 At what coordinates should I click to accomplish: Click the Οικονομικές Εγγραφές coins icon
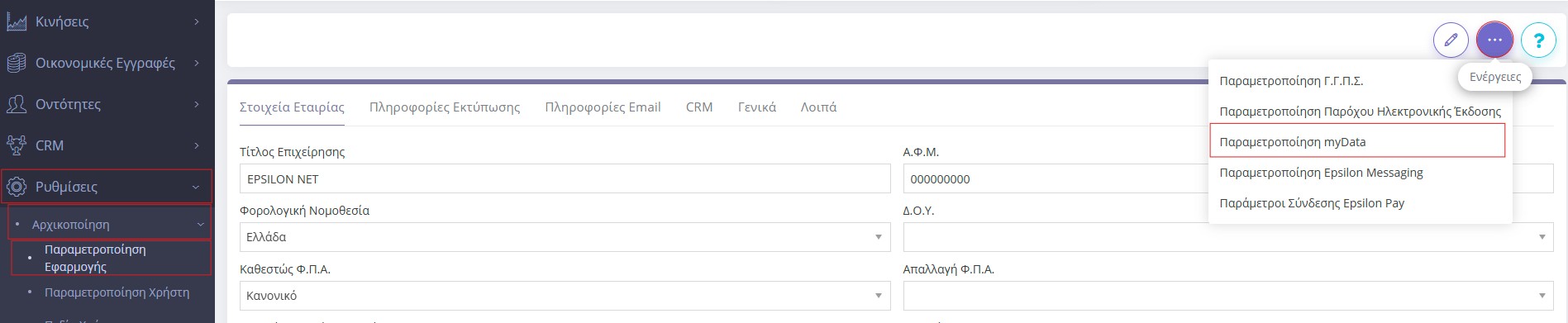coord(17,63)
